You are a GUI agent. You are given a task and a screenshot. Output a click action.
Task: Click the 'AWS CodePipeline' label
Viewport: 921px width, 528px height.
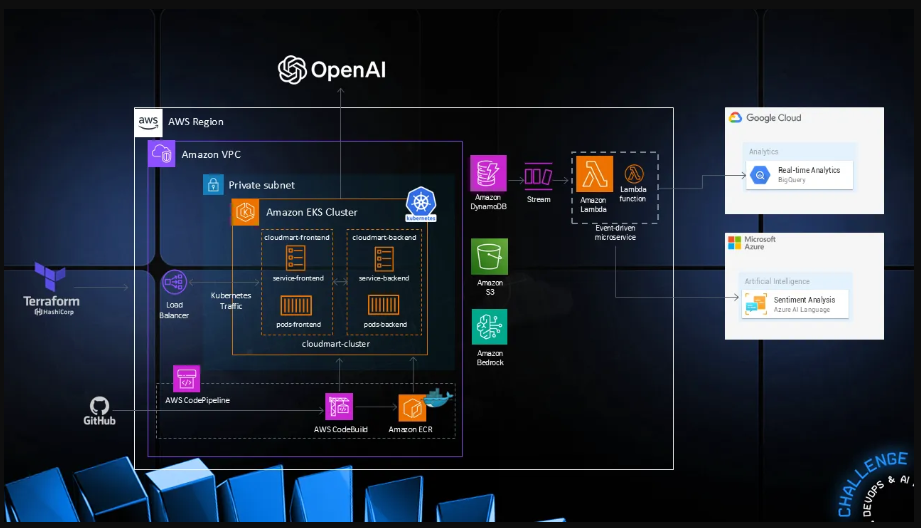tap(197, 400)
